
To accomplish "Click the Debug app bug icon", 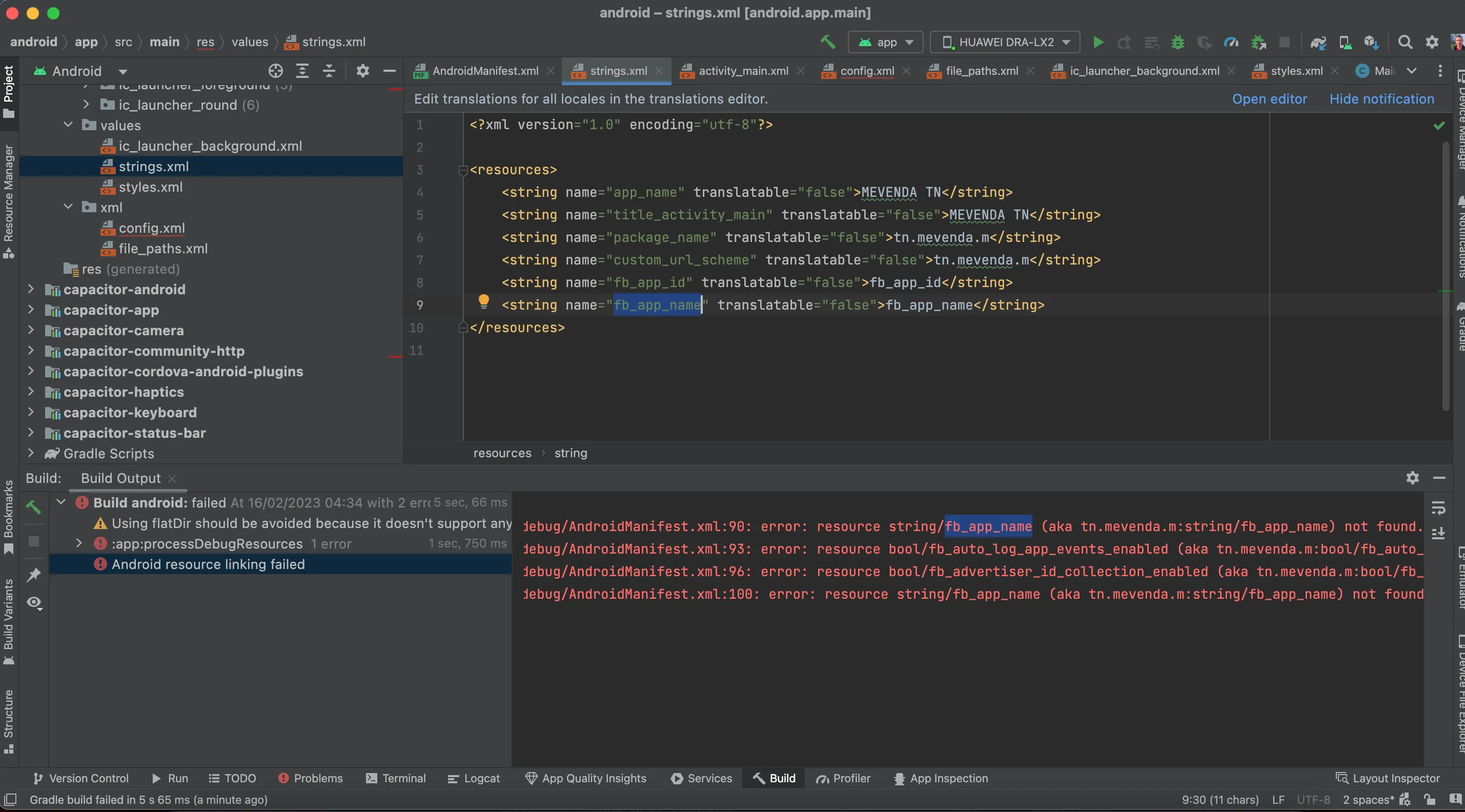I will click(1177, 42).
